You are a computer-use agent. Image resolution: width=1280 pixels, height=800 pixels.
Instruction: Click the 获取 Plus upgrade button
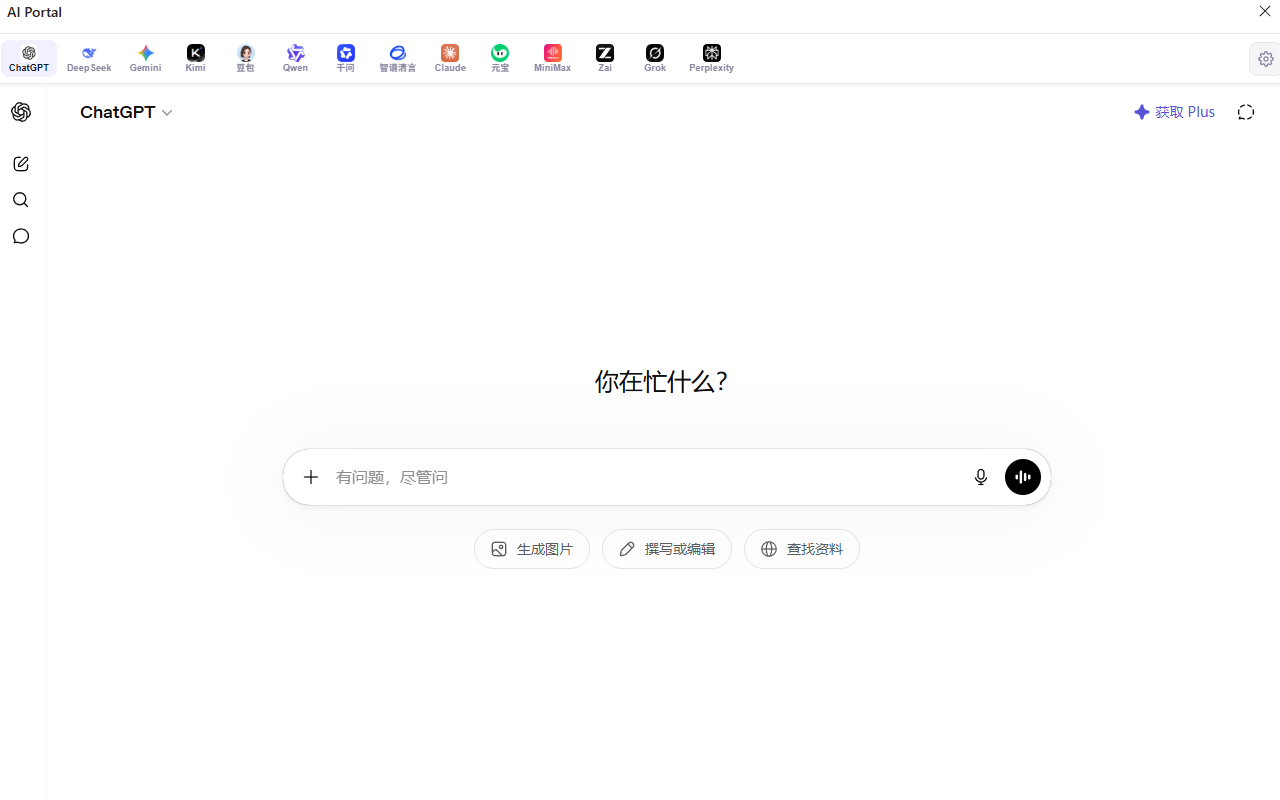pos(1174,112)
